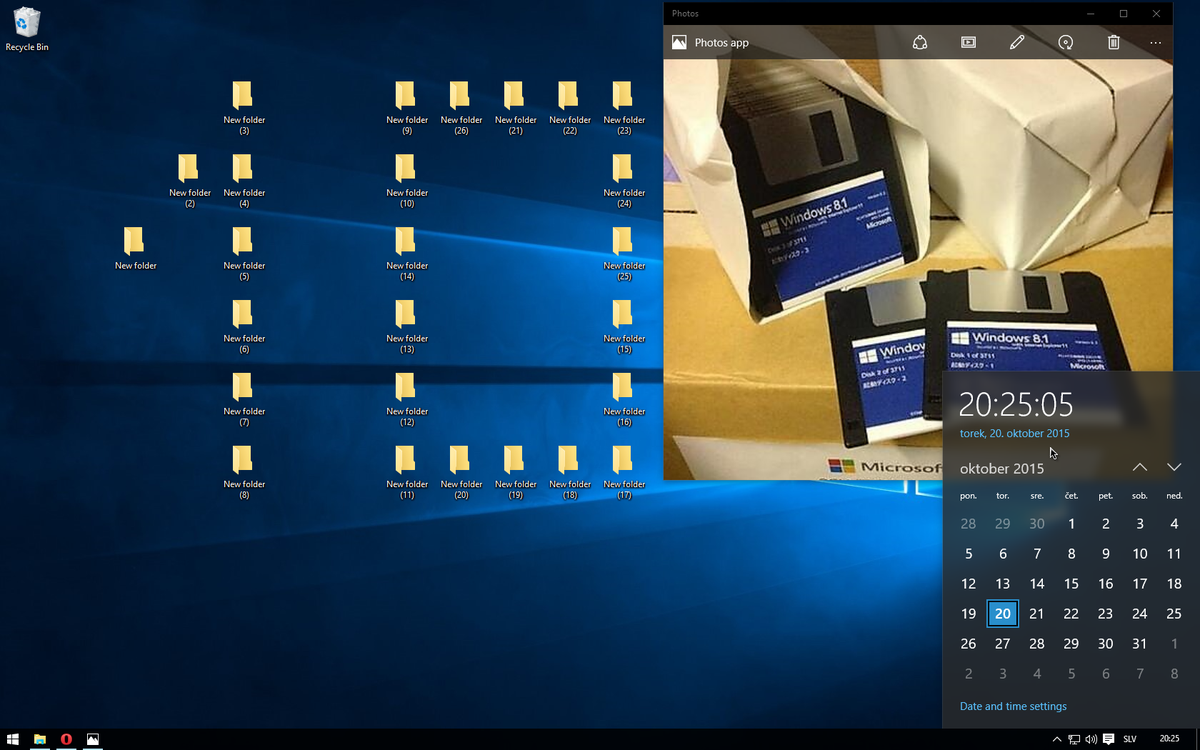Select the New folder (6) icon
The image size is (1200, 750).
[243, 327]
